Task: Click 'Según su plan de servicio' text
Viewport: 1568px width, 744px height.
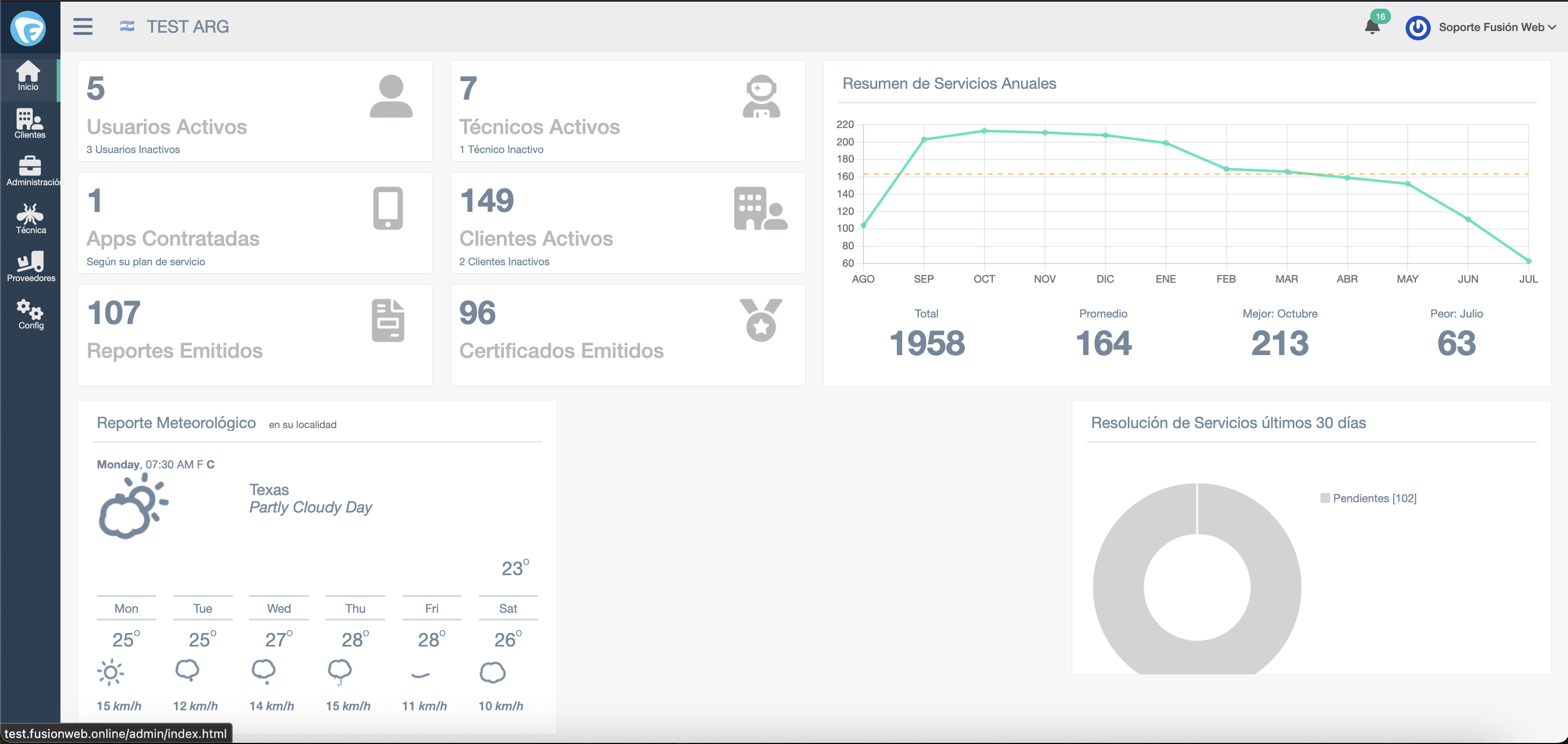Action: (x=145, y=261)
